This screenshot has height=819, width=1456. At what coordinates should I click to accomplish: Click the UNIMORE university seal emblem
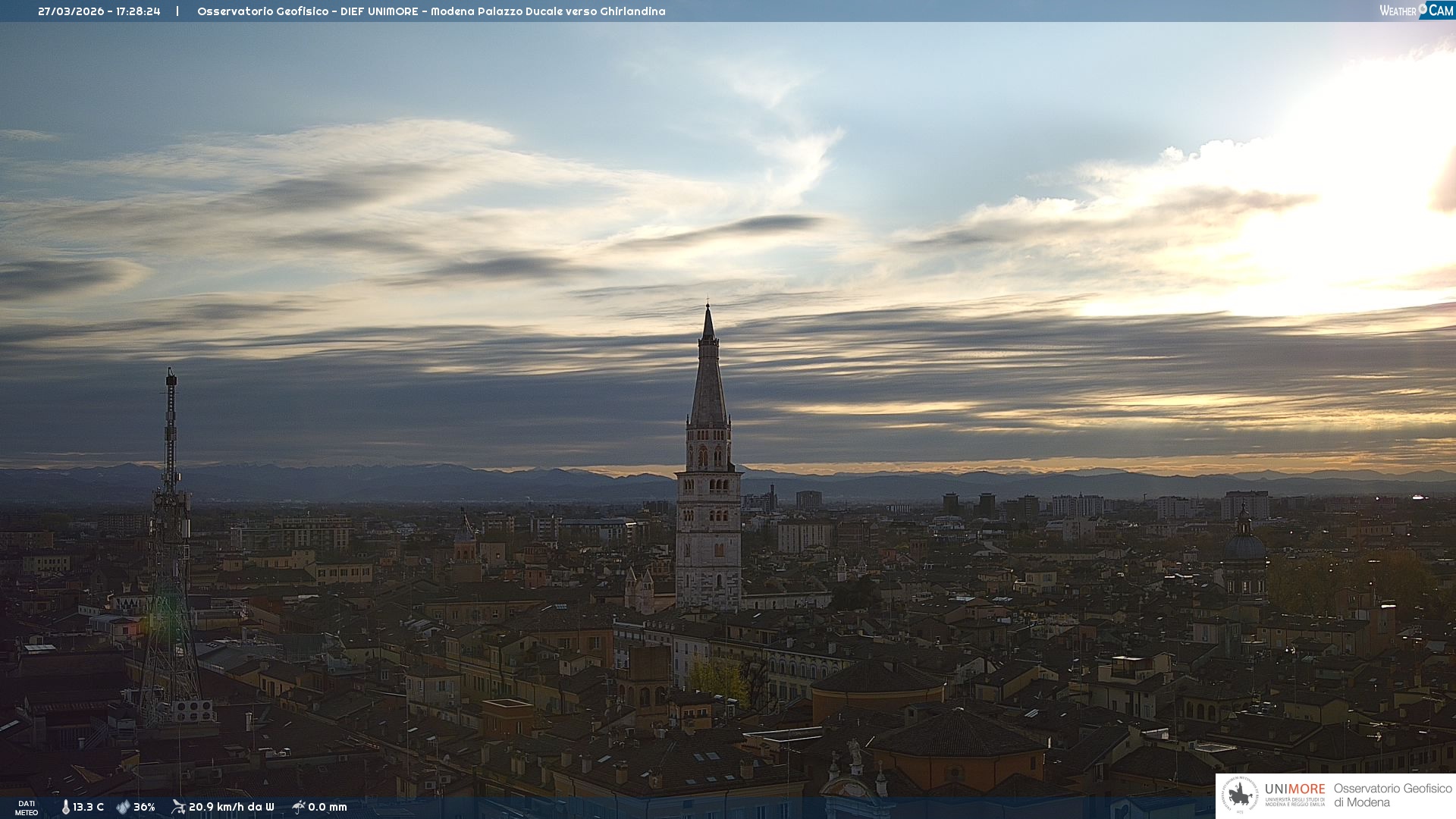point(1240,795)
